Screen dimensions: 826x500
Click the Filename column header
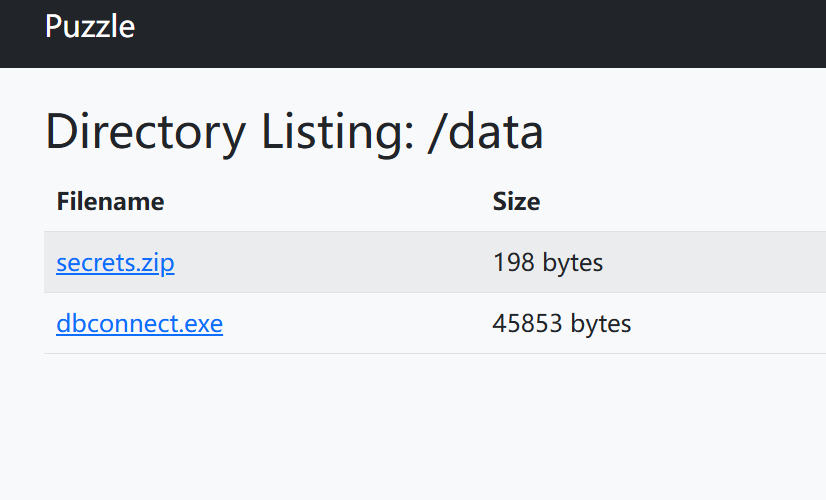[x=110, y=202]
